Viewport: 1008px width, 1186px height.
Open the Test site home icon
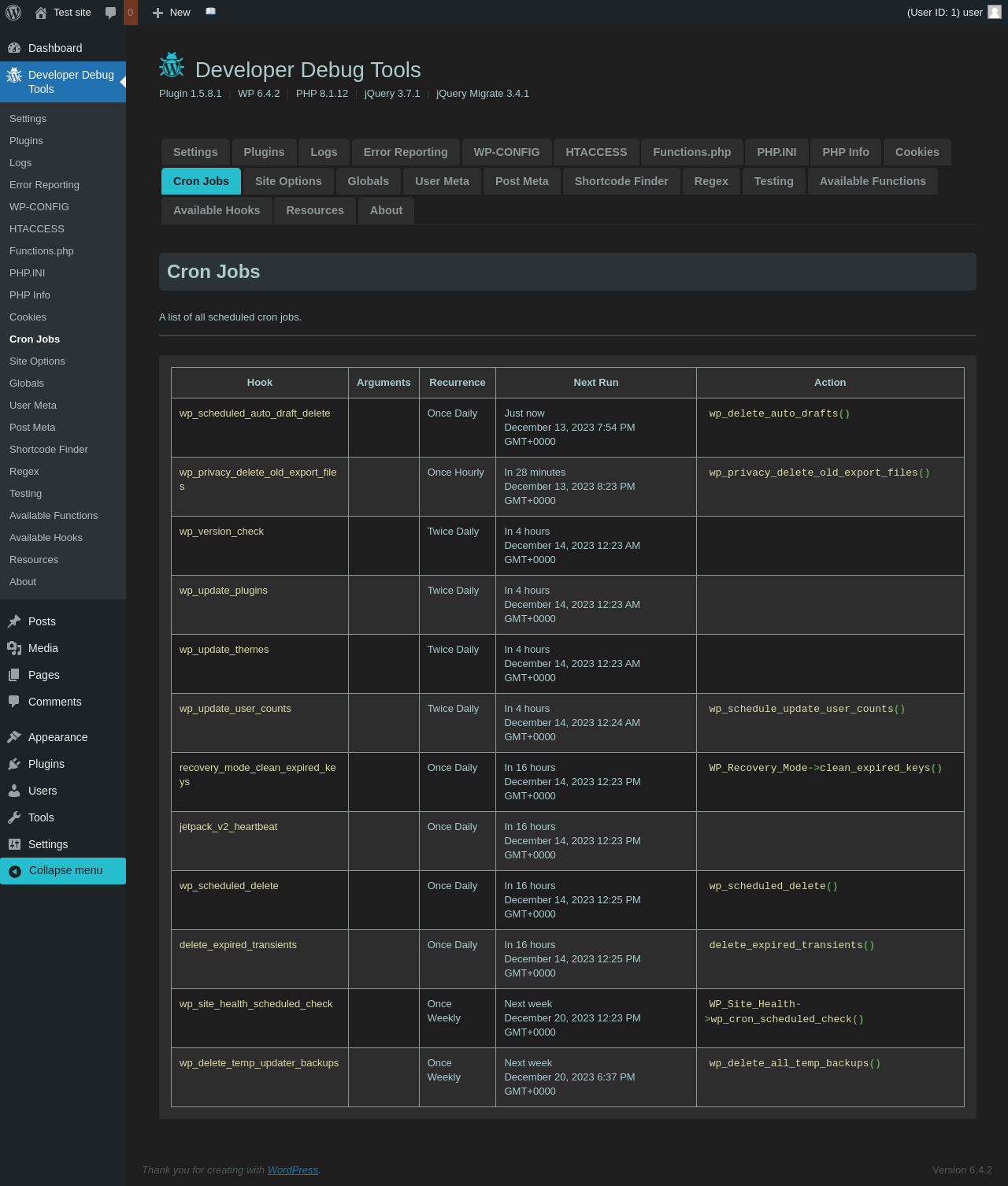41,13
